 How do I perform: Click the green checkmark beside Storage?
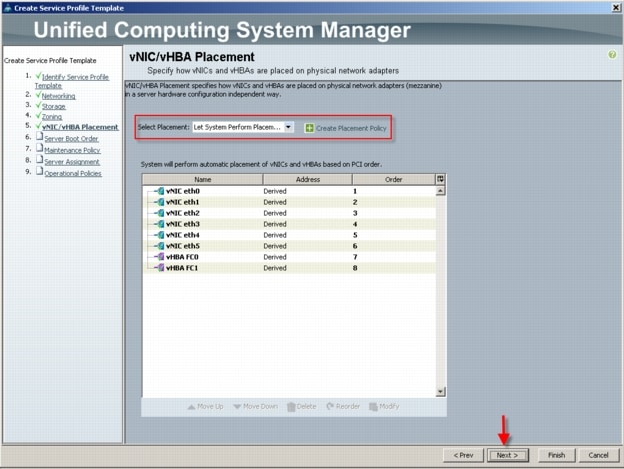tap(38, 105)
